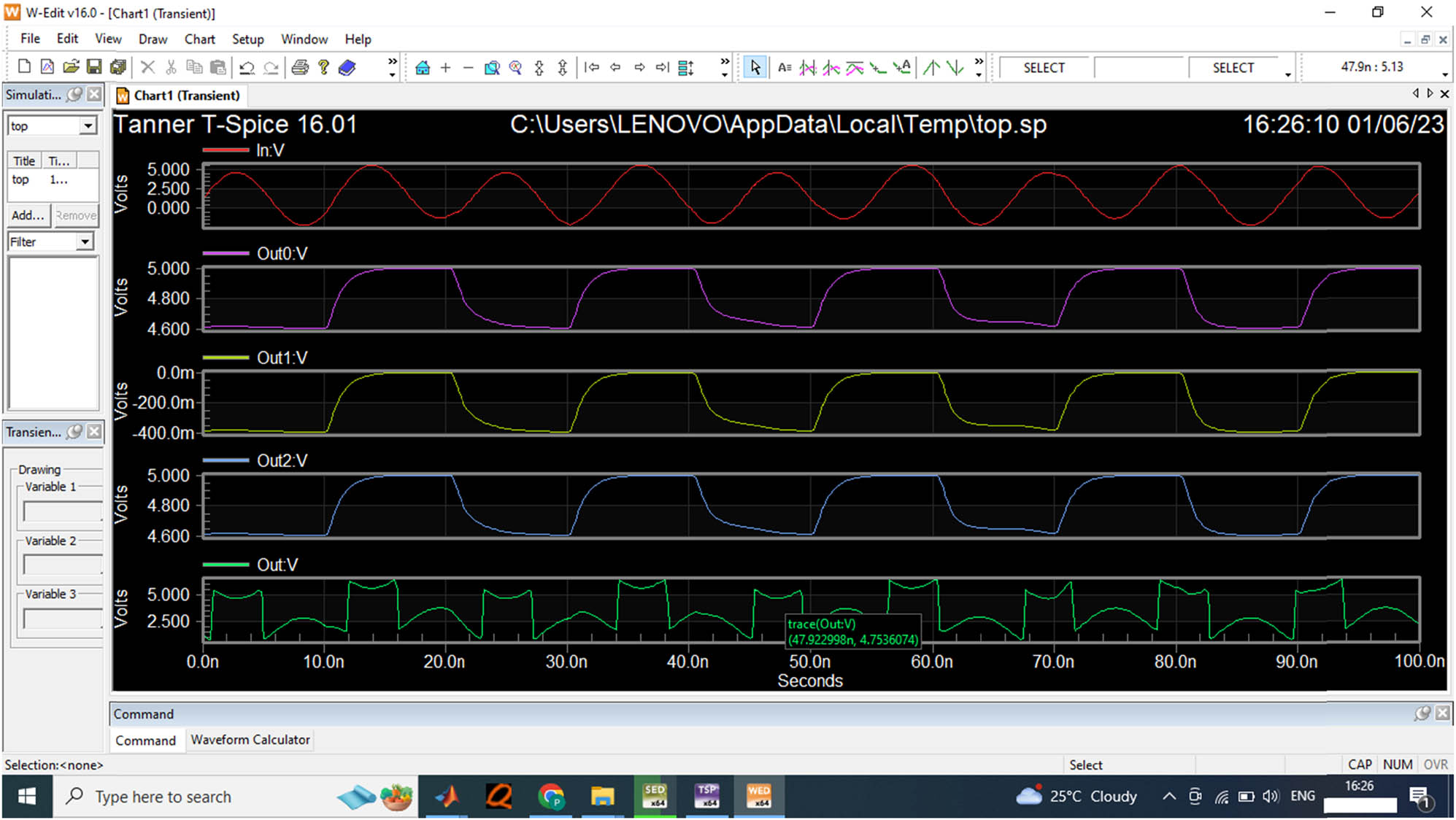Click the vertical cursor bars icon
Screen dimensions: 1456x820
(x=808, y=68)
